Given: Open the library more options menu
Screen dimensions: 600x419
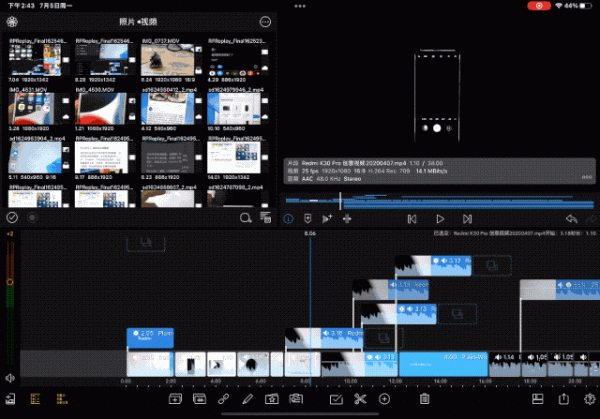Looking at the screenshot, I should 265,21.
